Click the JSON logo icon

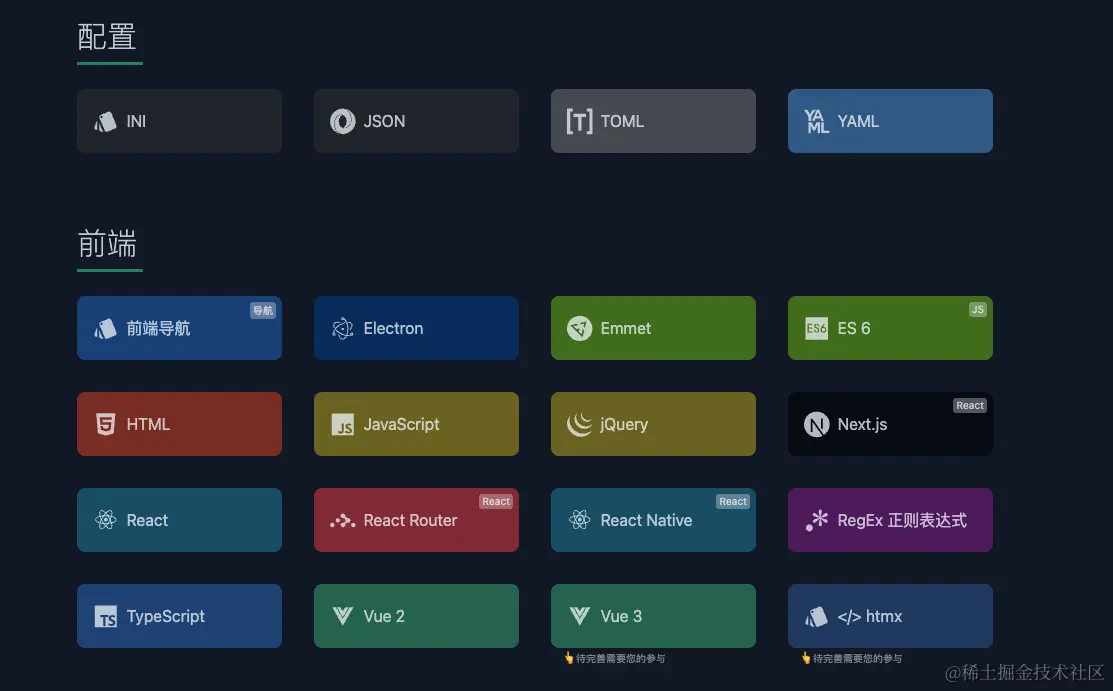342,121
